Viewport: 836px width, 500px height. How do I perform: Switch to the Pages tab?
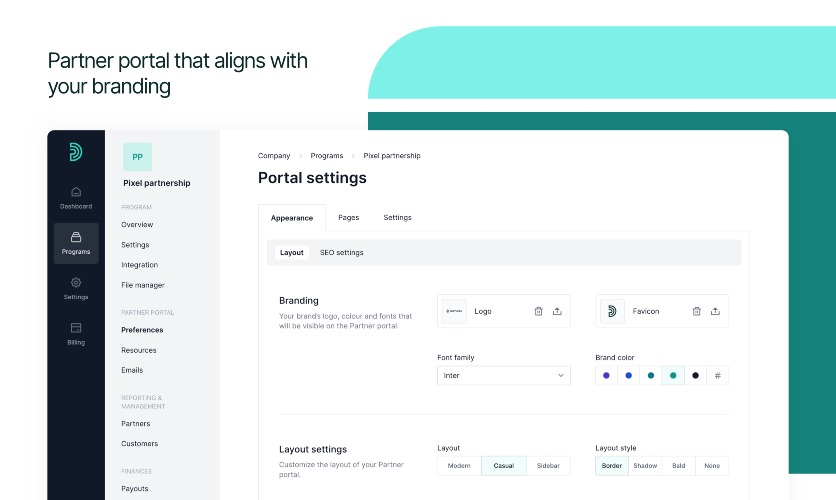[349, 217]
